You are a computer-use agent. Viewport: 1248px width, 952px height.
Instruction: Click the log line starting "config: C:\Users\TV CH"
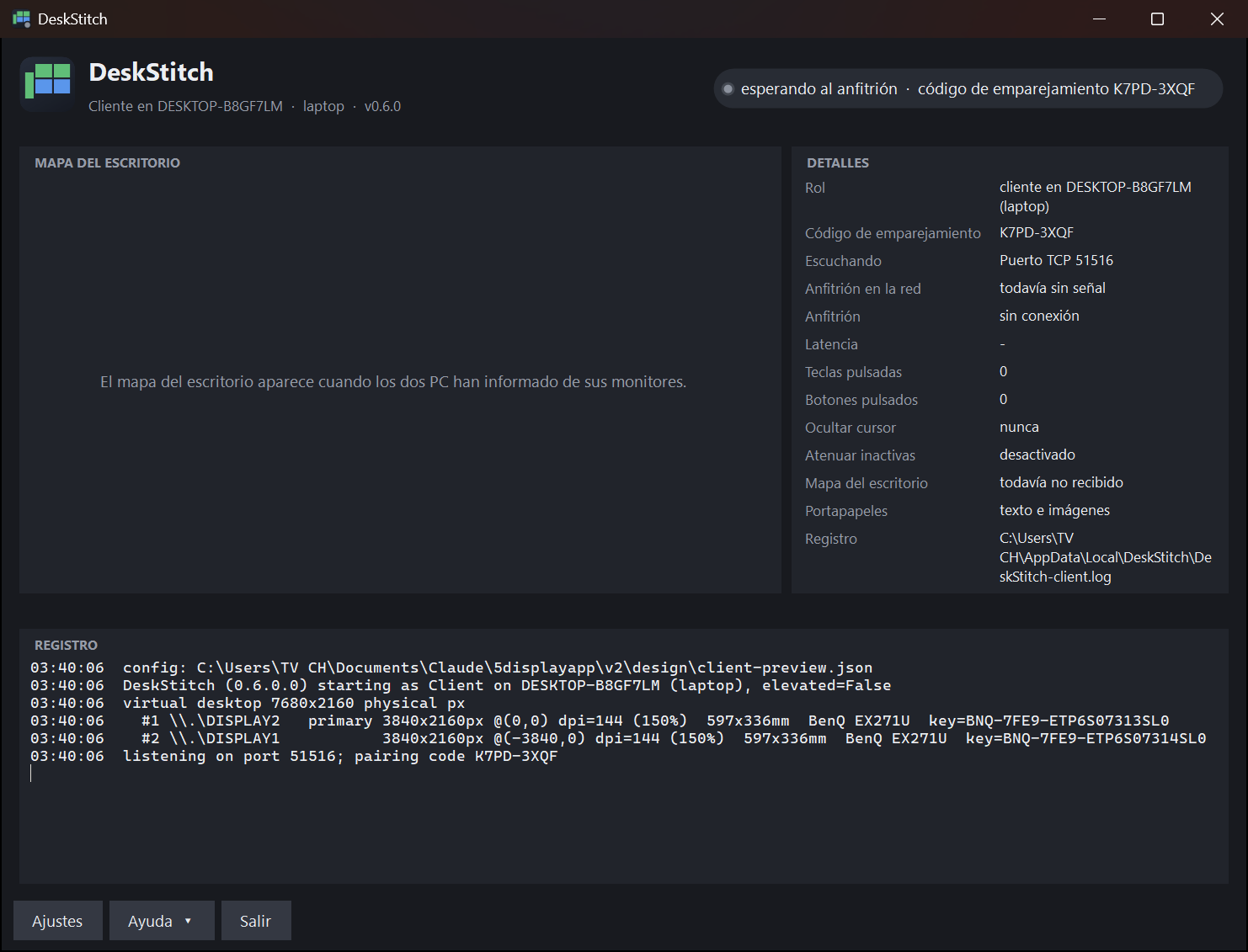451,667
